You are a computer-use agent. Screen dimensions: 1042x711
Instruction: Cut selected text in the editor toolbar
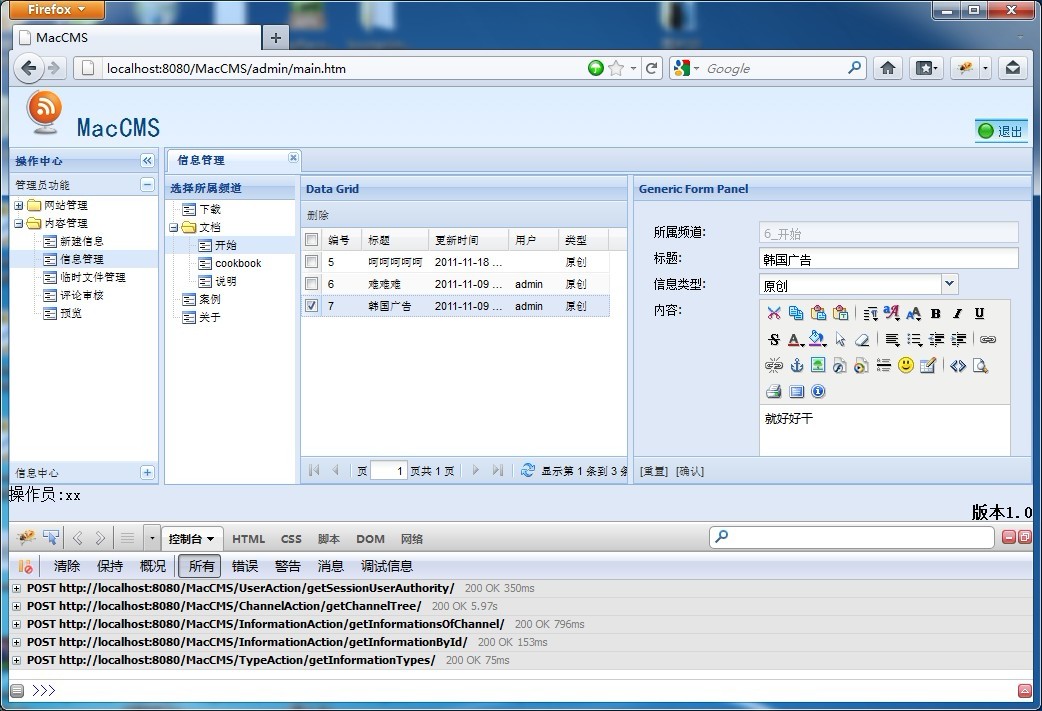[774, 313]
